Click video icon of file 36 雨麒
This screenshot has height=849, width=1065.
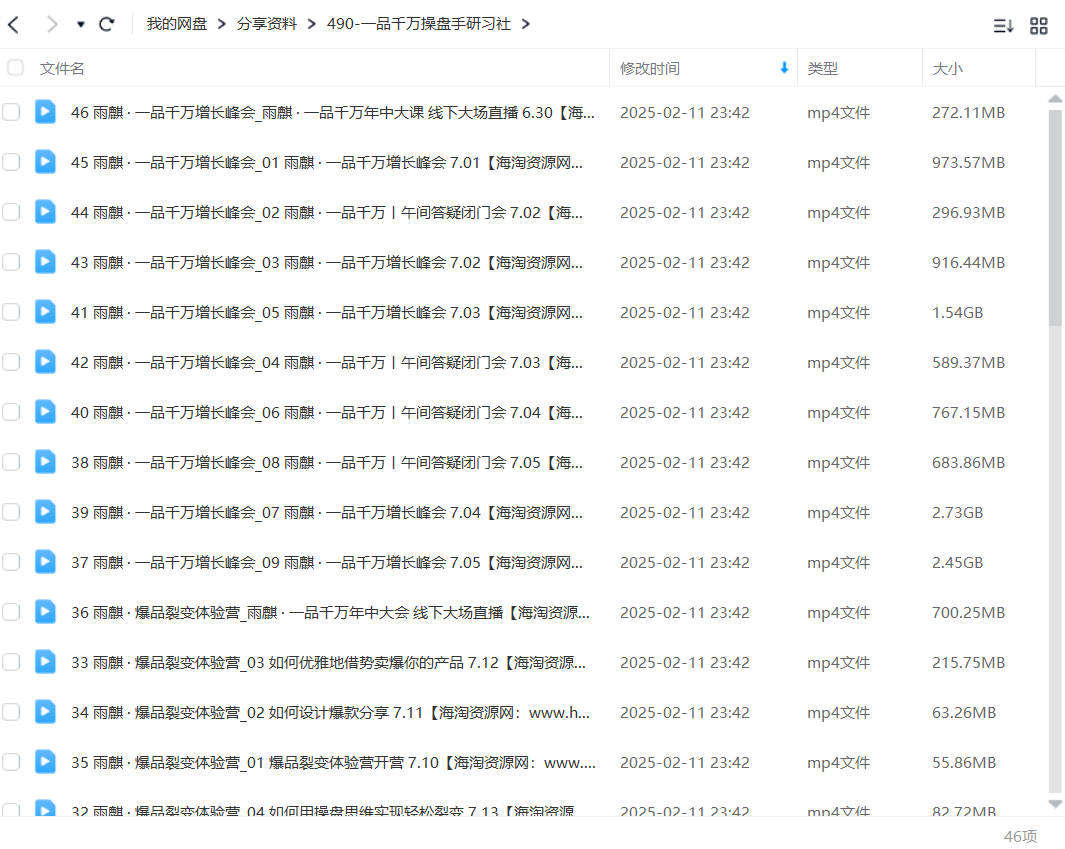(46, 612)
